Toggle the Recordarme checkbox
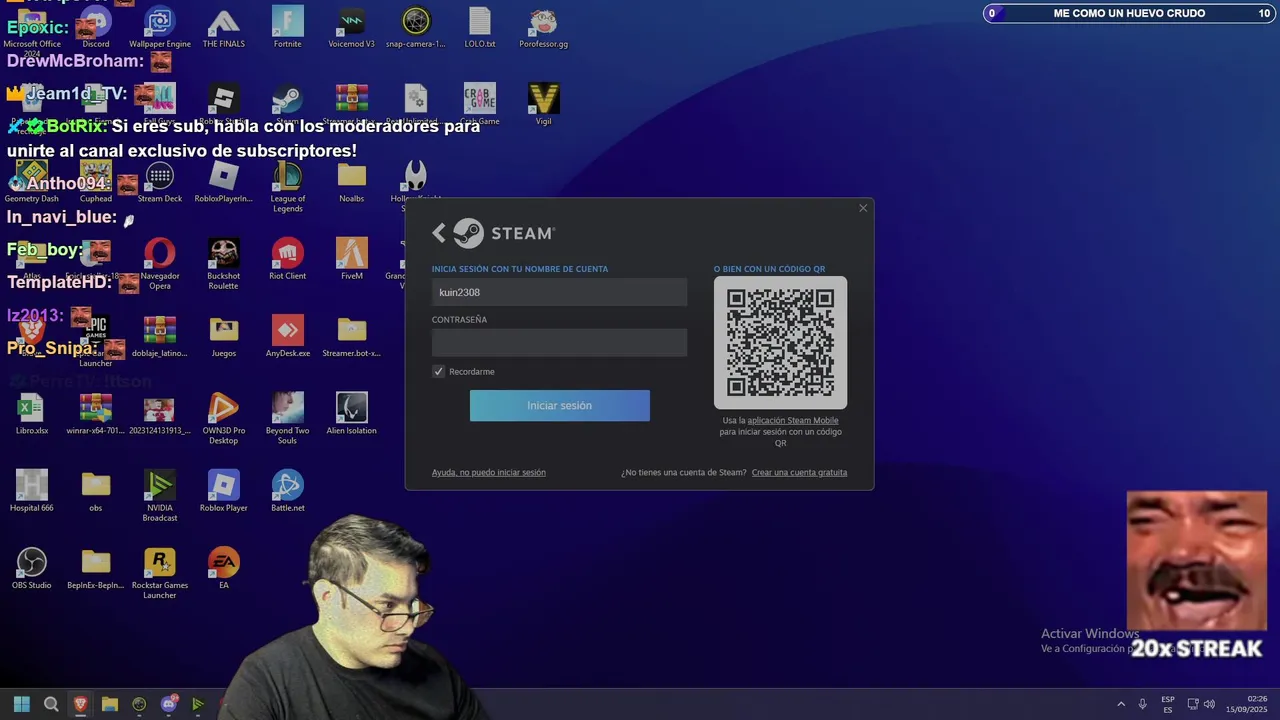The height and width of the screenshot is (720, 1280). [x=438, y=371]
